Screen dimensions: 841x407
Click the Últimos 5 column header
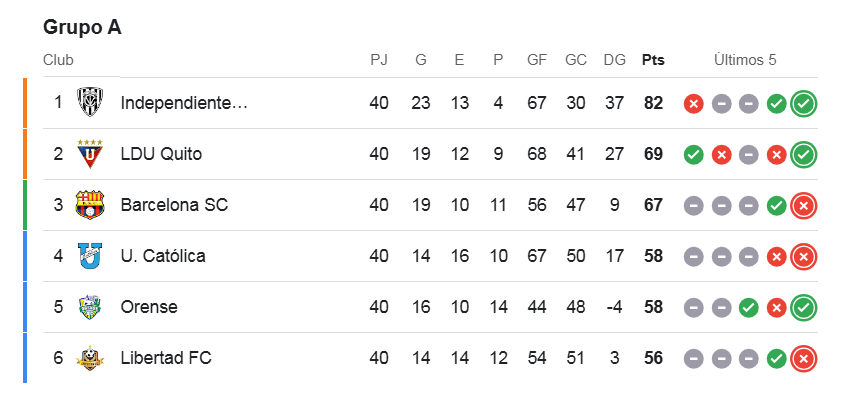tap(745, 60)
